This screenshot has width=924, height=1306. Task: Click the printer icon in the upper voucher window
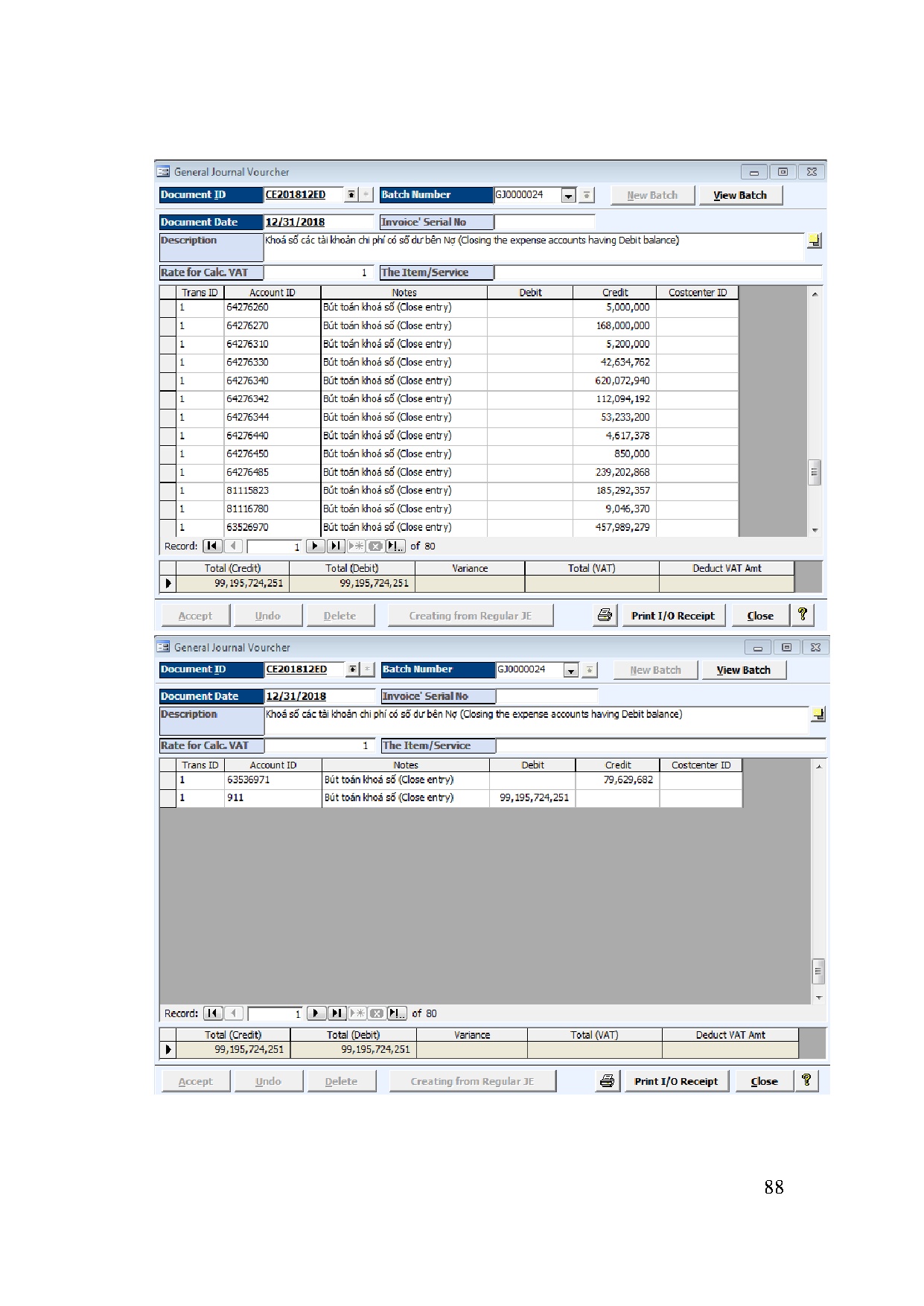coord(605,615)
